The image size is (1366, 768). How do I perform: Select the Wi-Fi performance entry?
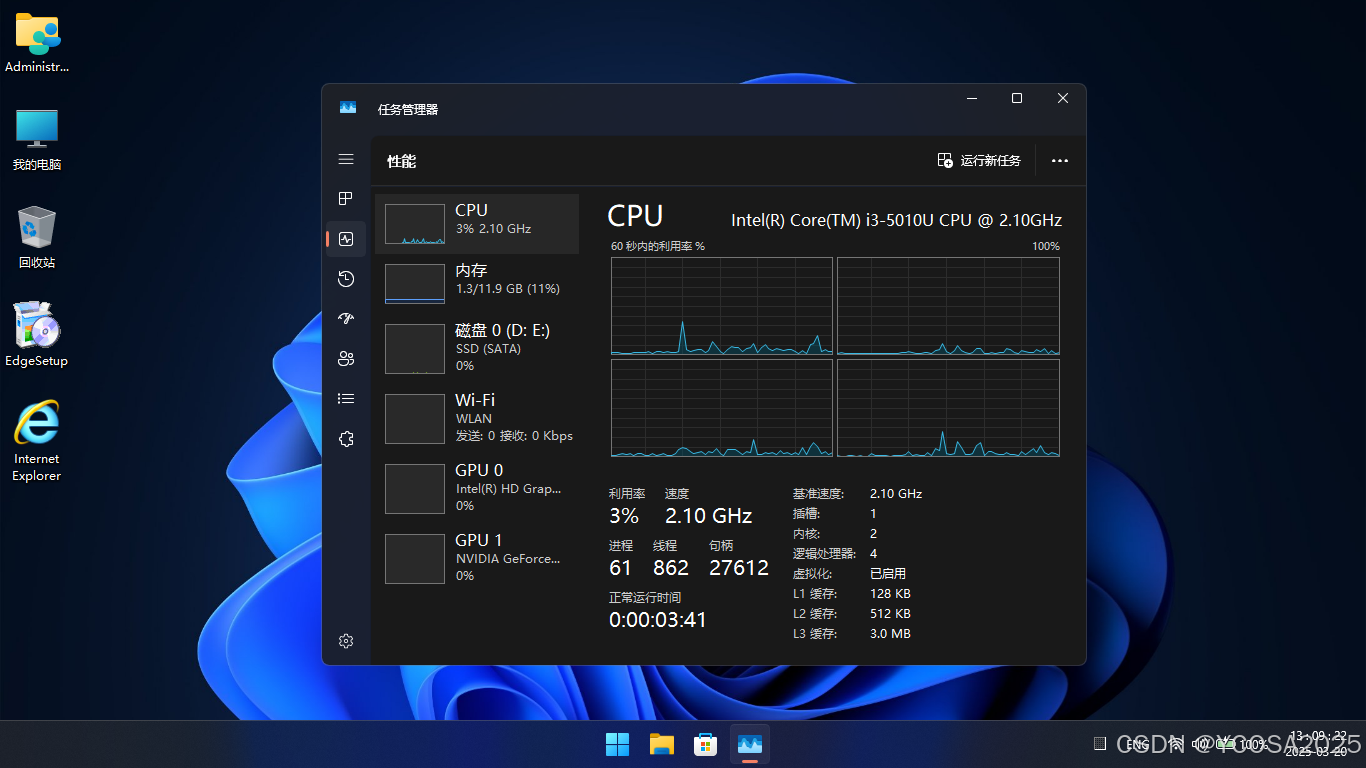click(x=477, y=418)
